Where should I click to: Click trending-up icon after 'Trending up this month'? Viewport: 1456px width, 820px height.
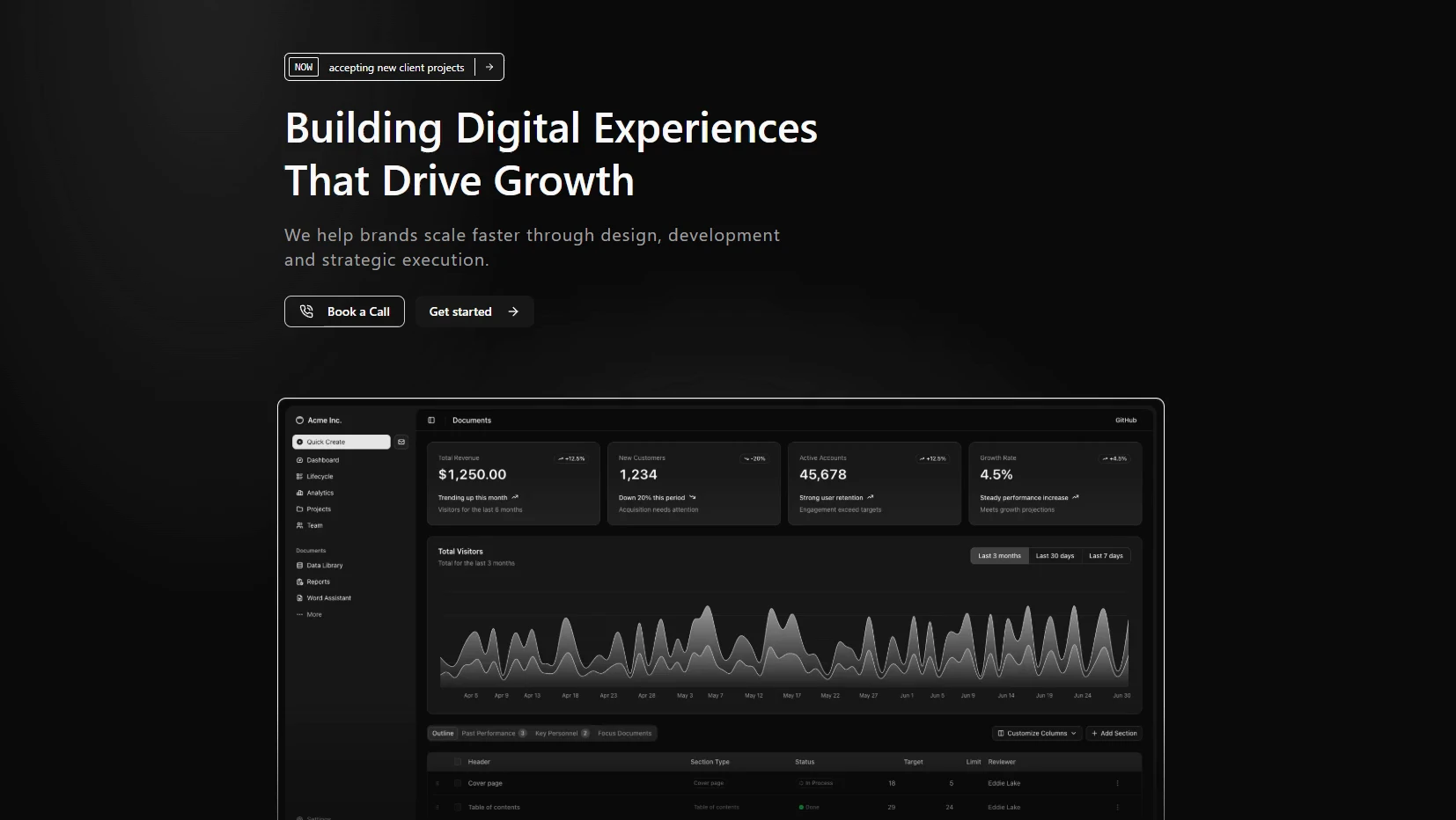515,497
